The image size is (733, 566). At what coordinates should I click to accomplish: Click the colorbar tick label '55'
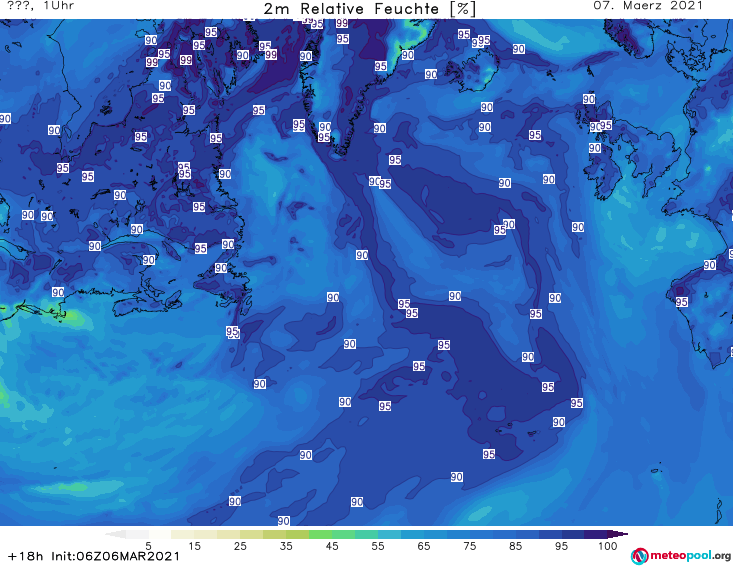[378, 546]
